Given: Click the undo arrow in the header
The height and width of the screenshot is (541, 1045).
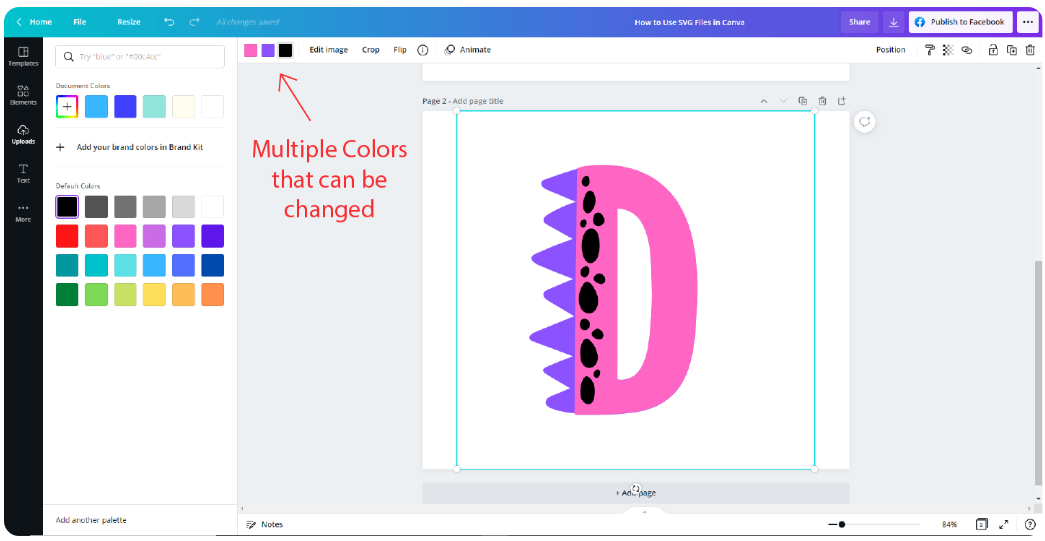Looking at the screenshot, I should click(x=169, y=22).
